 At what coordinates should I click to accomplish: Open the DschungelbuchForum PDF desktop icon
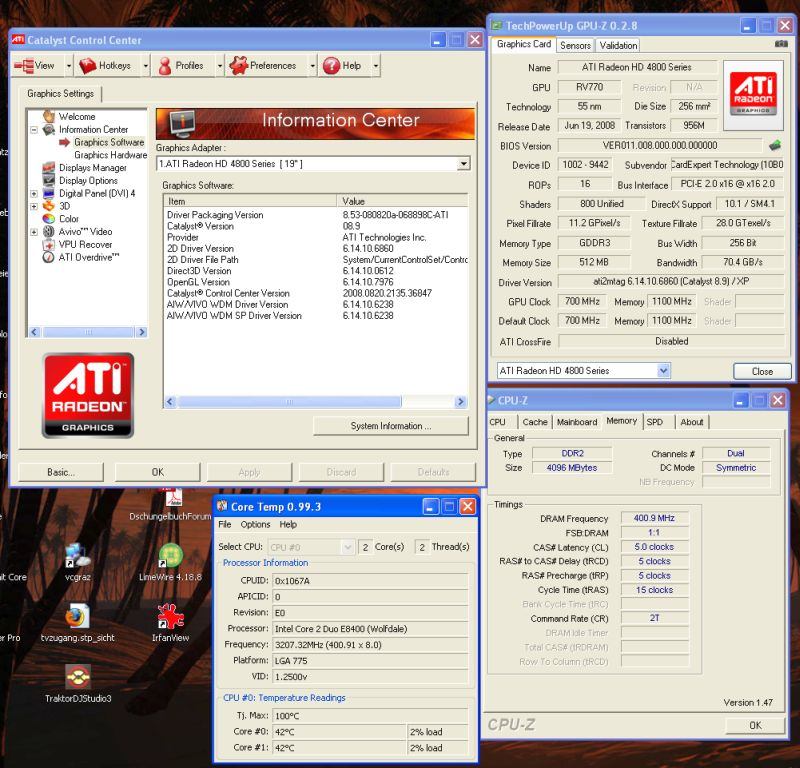coord(170,505)
